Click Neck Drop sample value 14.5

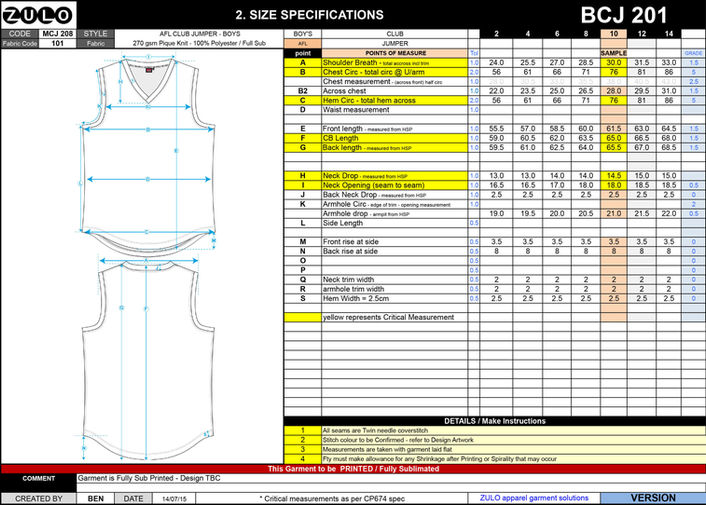point(613,176)
